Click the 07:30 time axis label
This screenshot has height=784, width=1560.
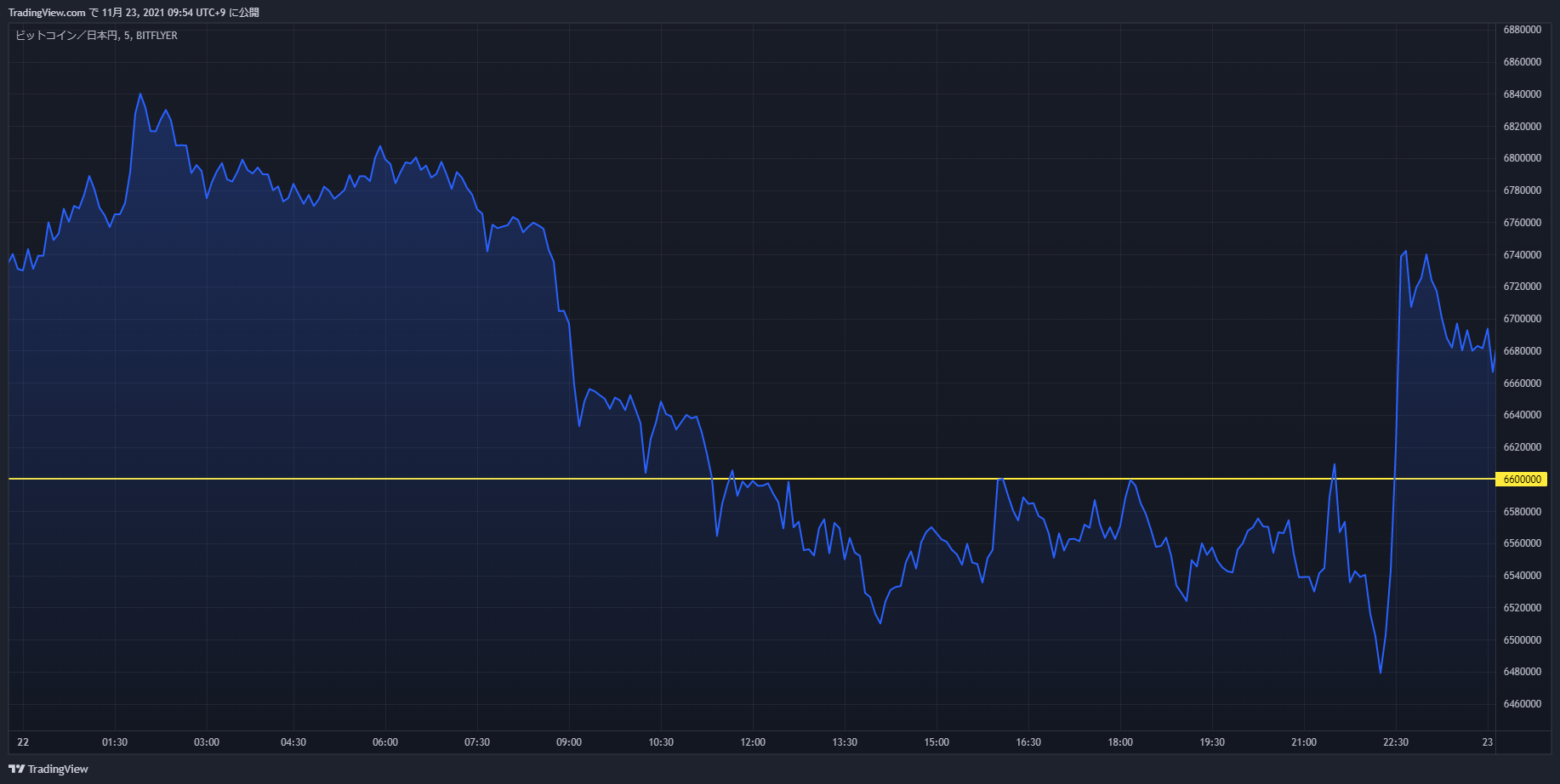pos(477,742)
